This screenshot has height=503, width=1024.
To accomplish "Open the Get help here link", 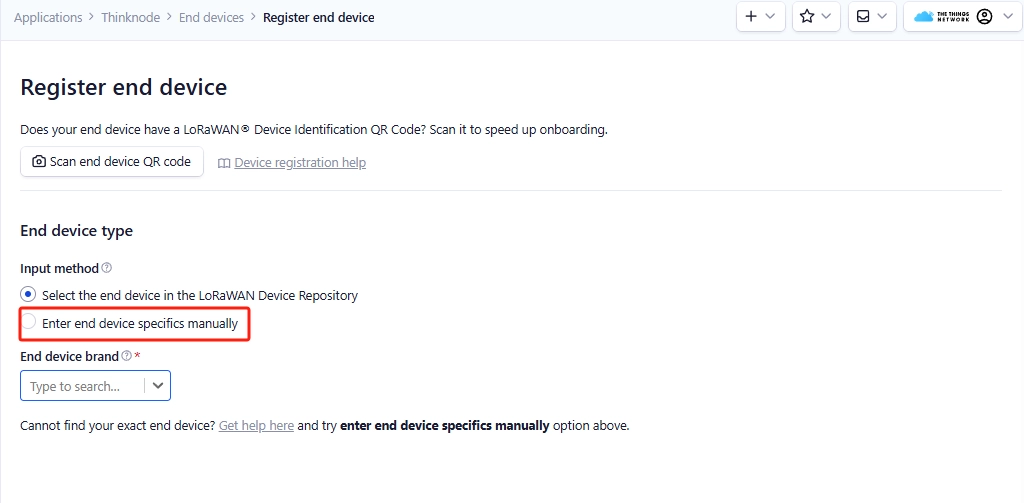I will (x=256, y=425).
